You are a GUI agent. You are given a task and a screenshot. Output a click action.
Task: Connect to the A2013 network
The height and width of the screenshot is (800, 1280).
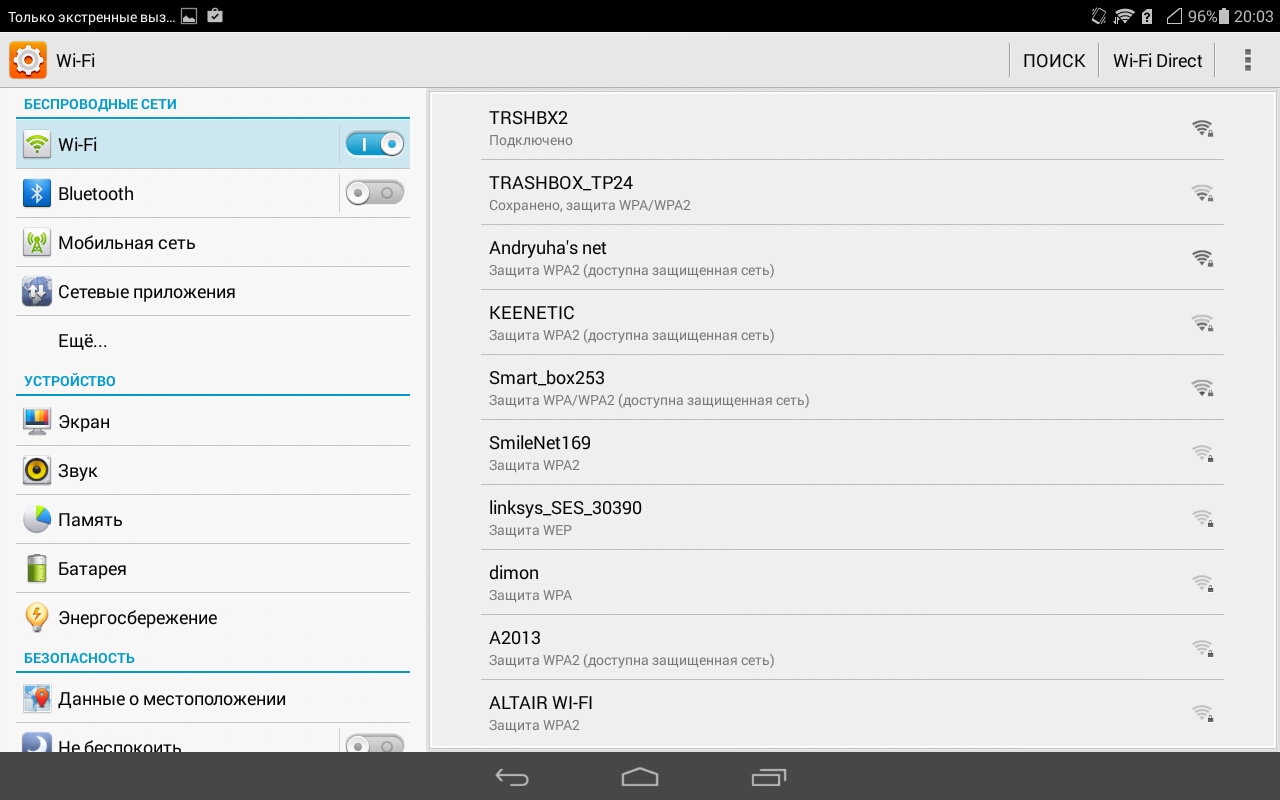852,647
